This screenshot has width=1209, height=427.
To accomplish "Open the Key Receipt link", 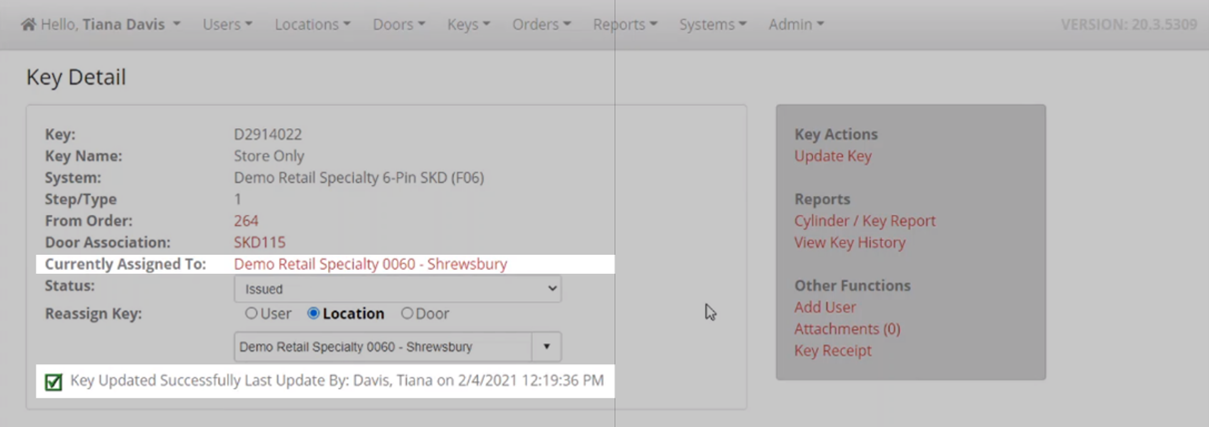I will pyautogui.click(x=833, y=351).
